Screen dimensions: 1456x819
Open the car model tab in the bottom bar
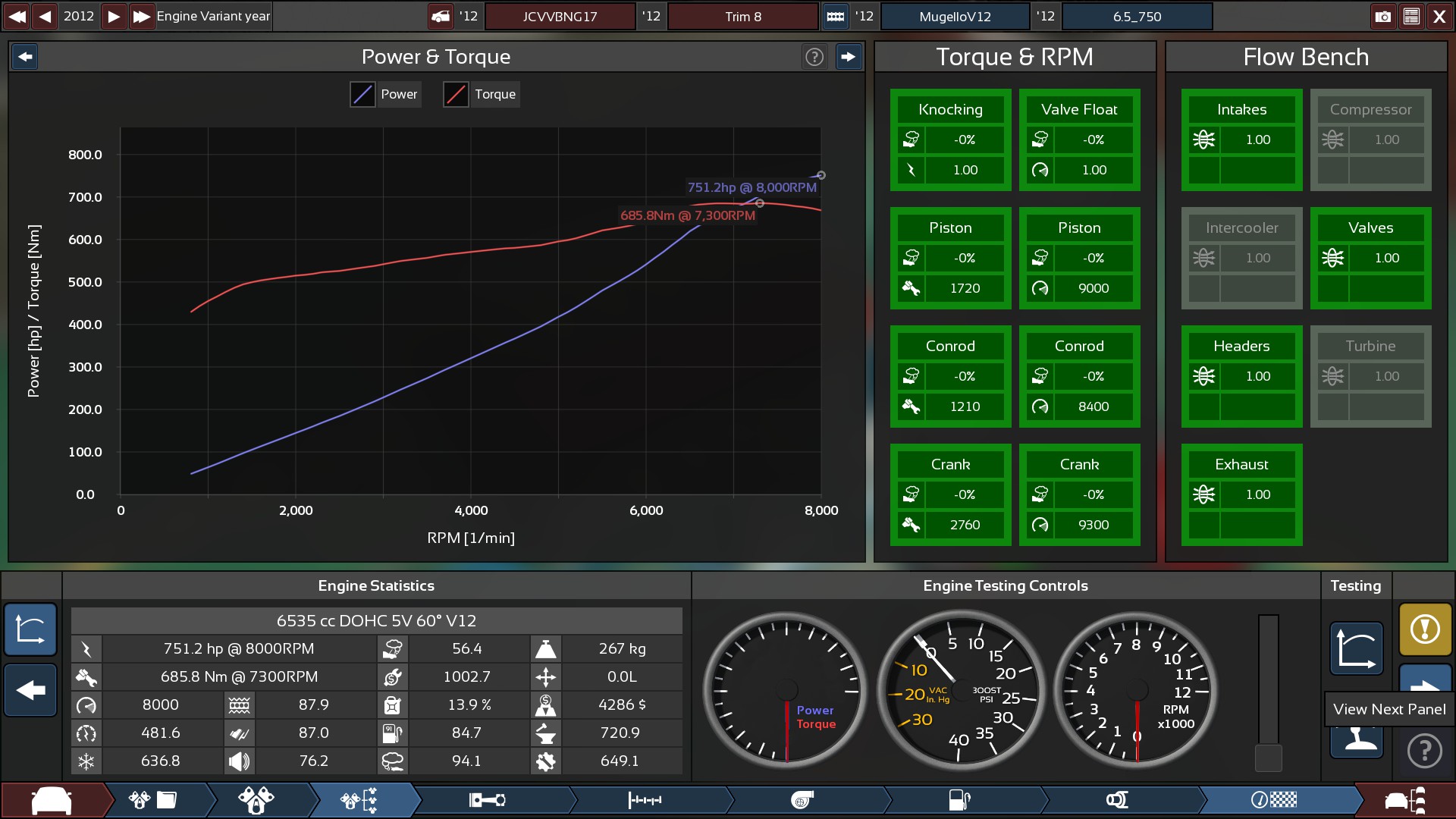[52, 800]
